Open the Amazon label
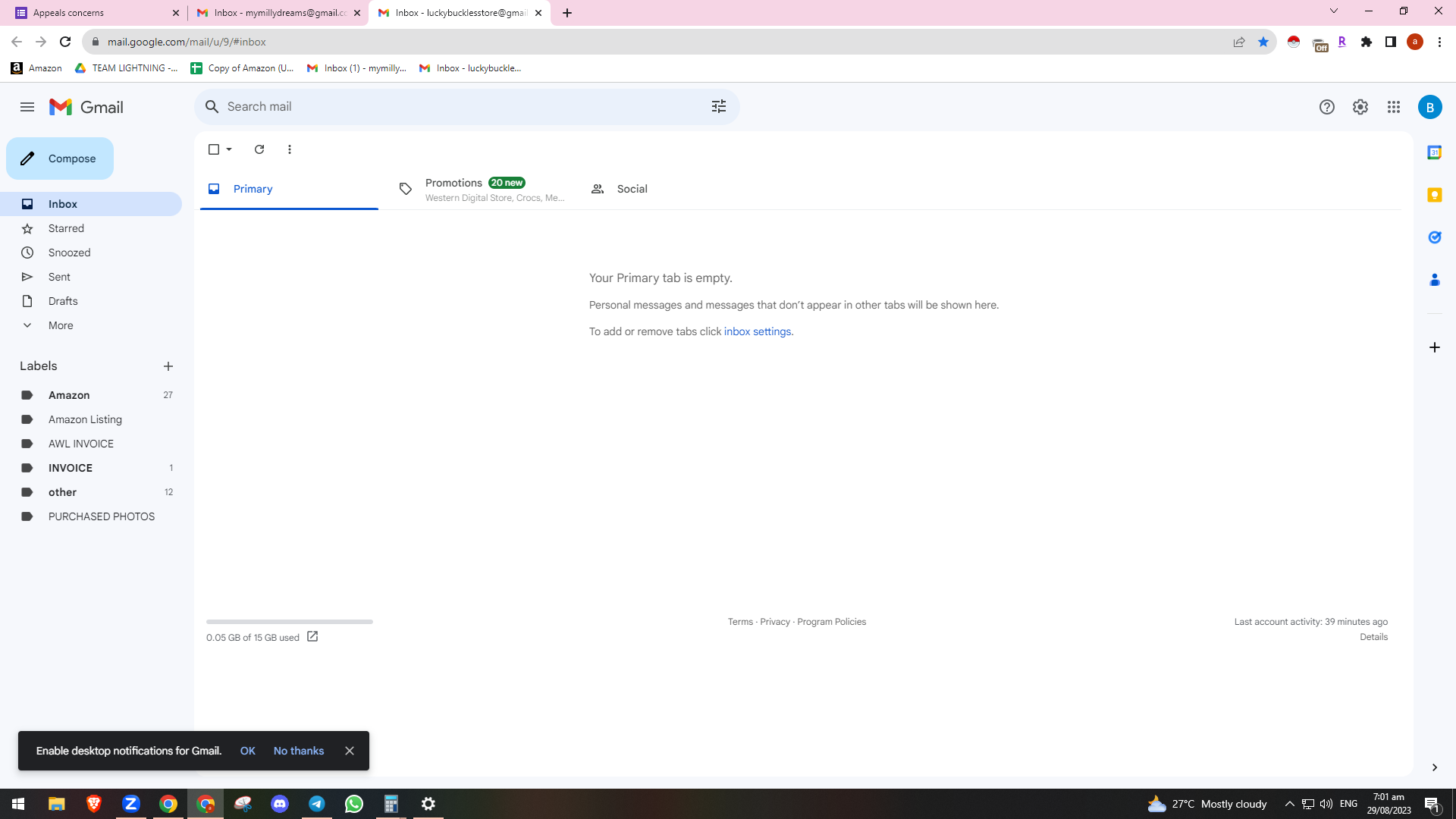Screen dimensions: 1456x819 coord(91,395)
